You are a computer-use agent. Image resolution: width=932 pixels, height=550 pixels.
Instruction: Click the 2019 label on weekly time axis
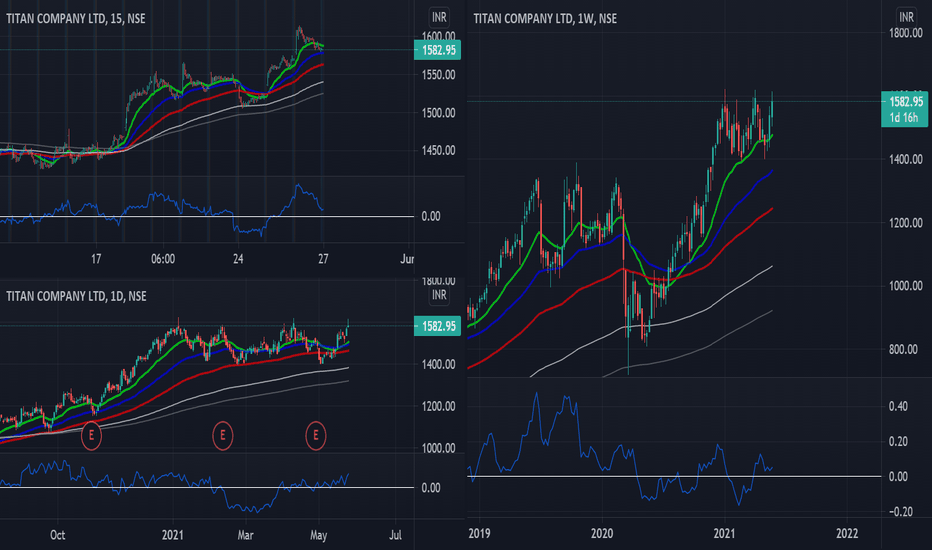[480, 533]
